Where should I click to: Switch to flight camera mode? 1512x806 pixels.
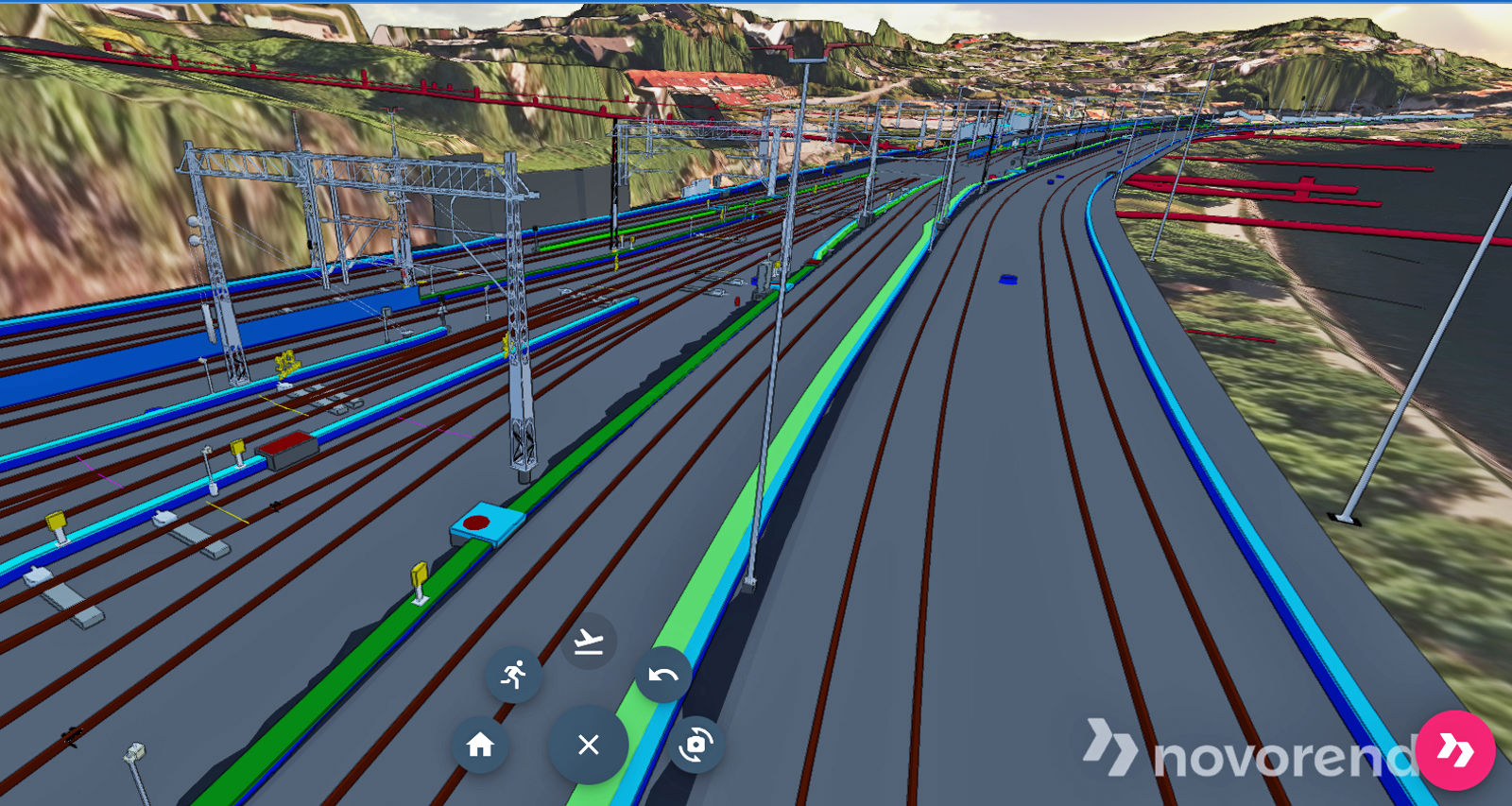[588, 642]
